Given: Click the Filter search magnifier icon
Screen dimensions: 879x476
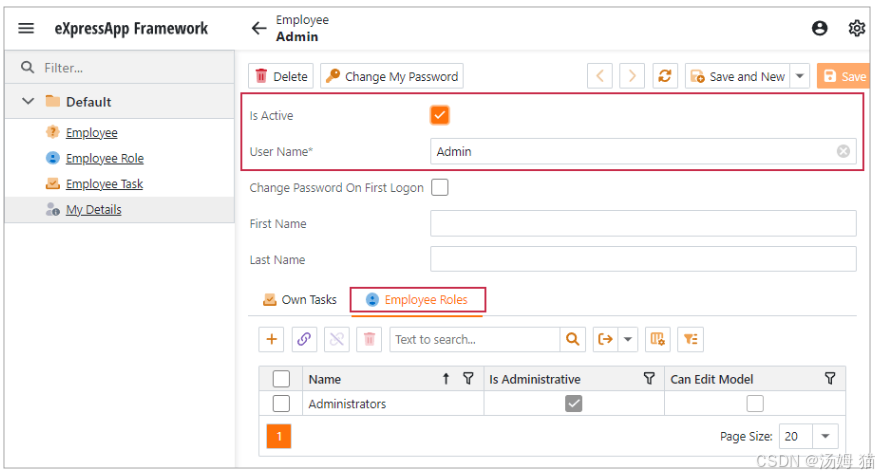Looking at the screenshot, I should [x=27, y=68].
